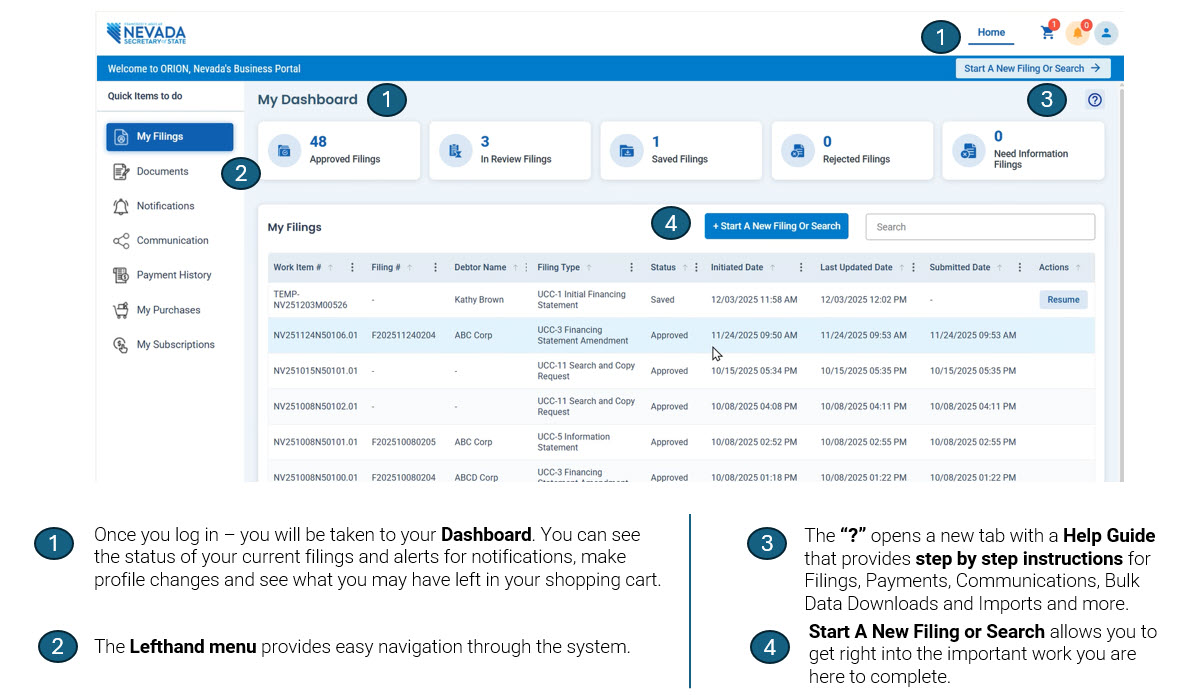Image resolution: width=1179 pixels, height=695 pixels.
Task: Open the 0 Rejected Filings card
Action: [852, 150]
